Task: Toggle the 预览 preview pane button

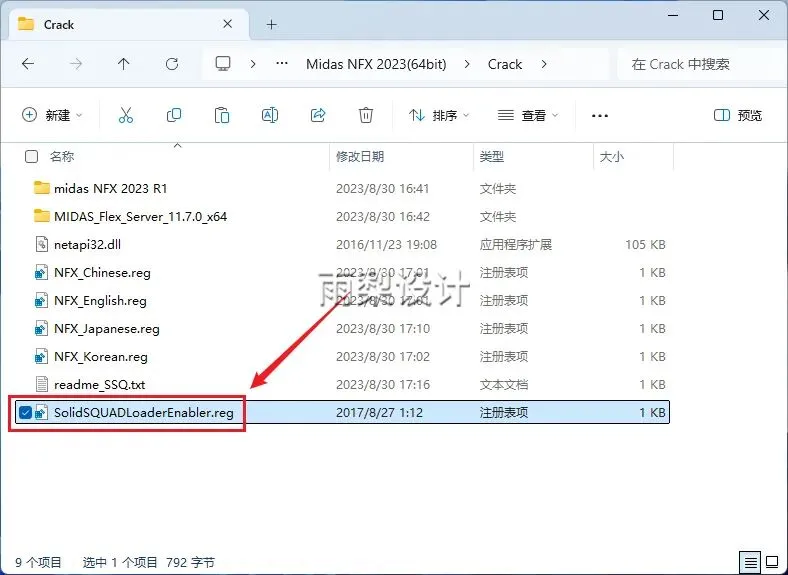Action: 738,116
